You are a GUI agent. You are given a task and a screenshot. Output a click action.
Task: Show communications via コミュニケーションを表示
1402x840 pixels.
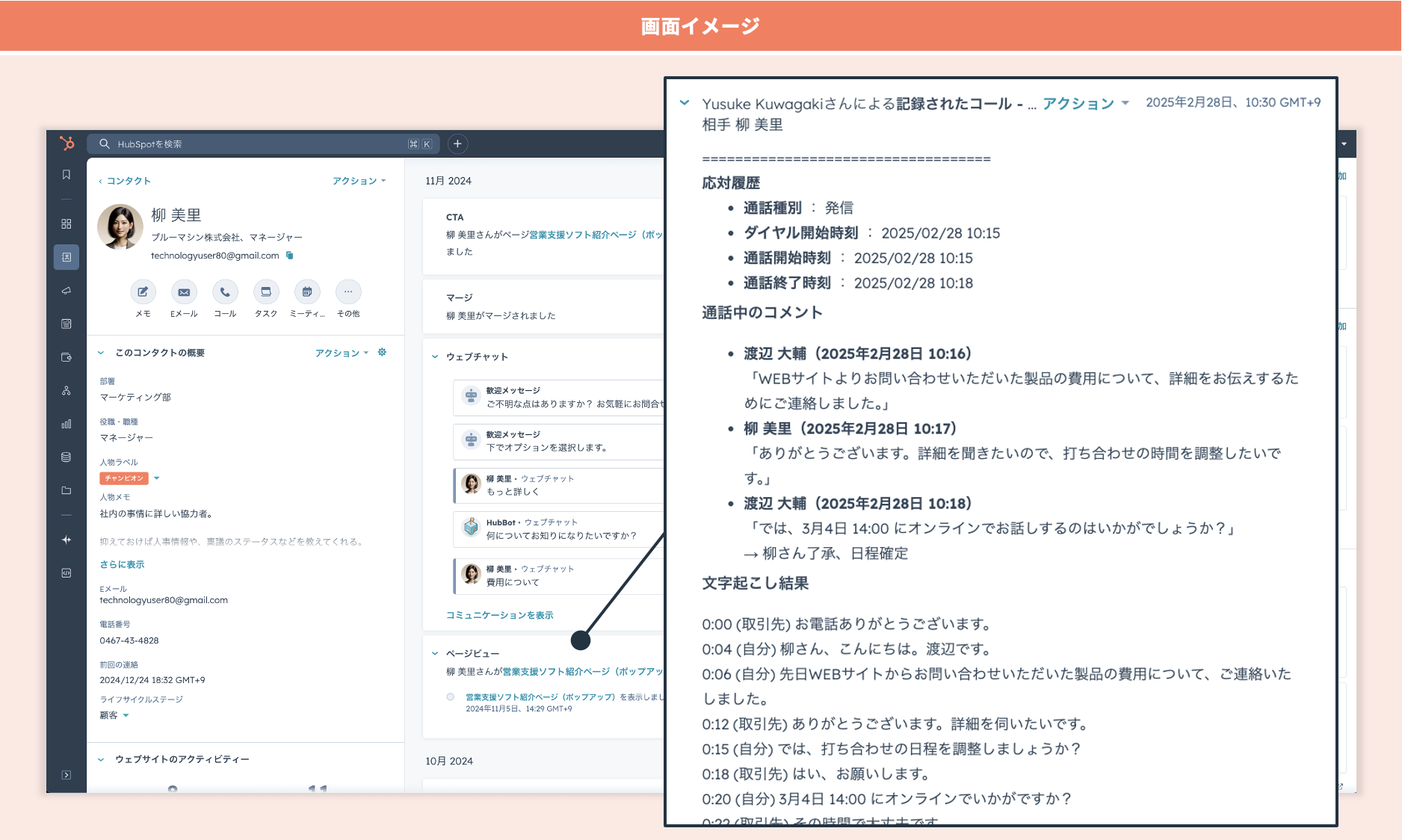point(498,614)
